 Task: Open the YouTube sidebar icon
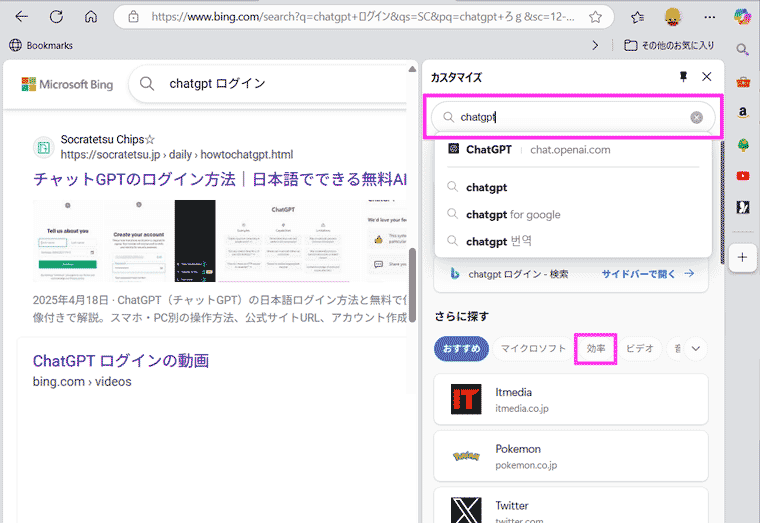(743, 175)
